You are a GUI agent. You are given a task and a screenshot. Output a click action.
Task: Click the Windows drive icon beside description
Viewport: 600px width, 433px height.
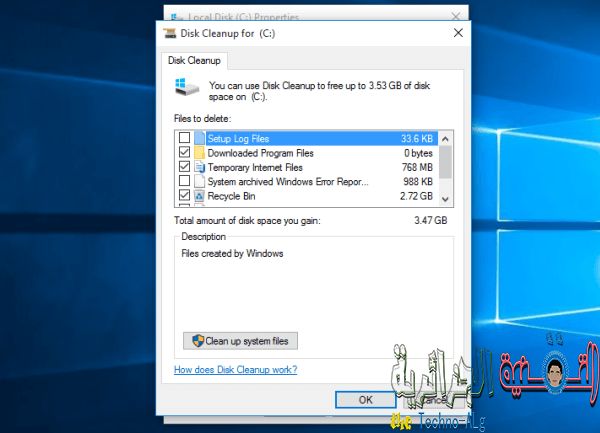[x=187, y=87]
